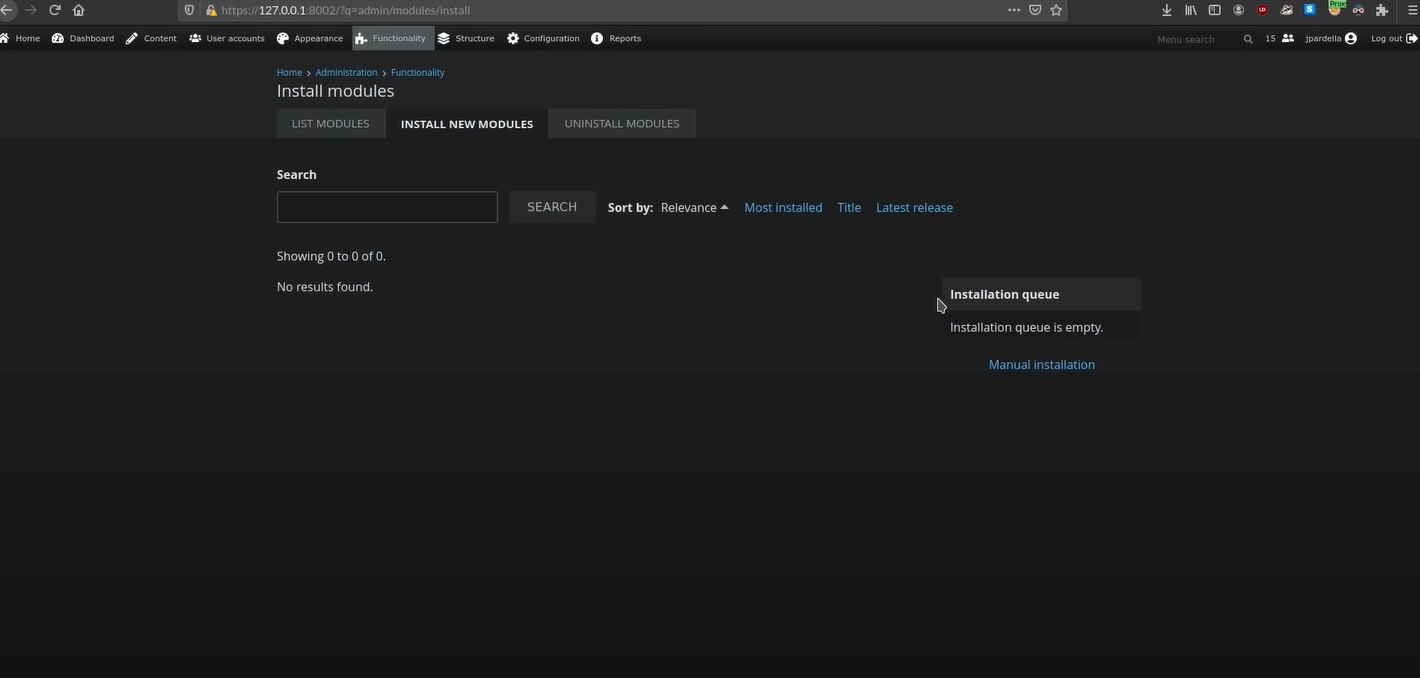This screenshot has width=1420, height=678.
Task: Open Manual installation link
Action: (x=1041, y=364)
